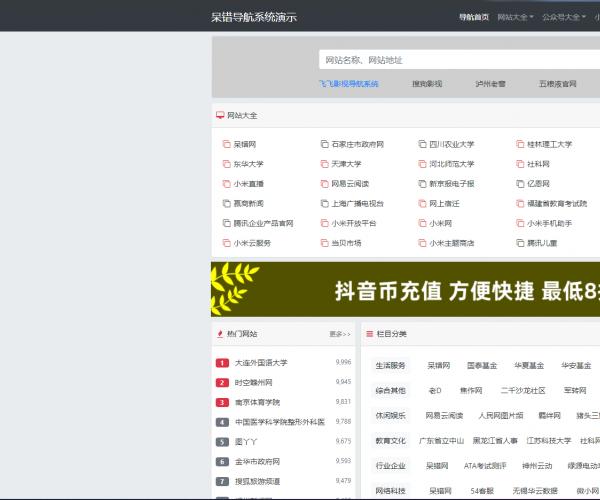The image size is (600, 500).
Task: Click the icon next to 腾讯儿童
Action: 520,243
